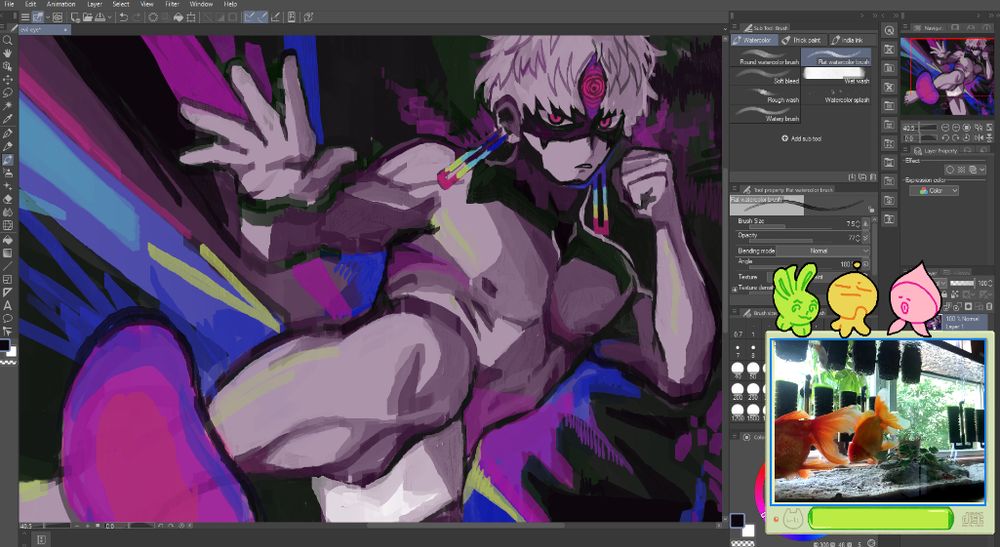Click the Save icon in command bar
1000x547 pixels.
[99, 17]
